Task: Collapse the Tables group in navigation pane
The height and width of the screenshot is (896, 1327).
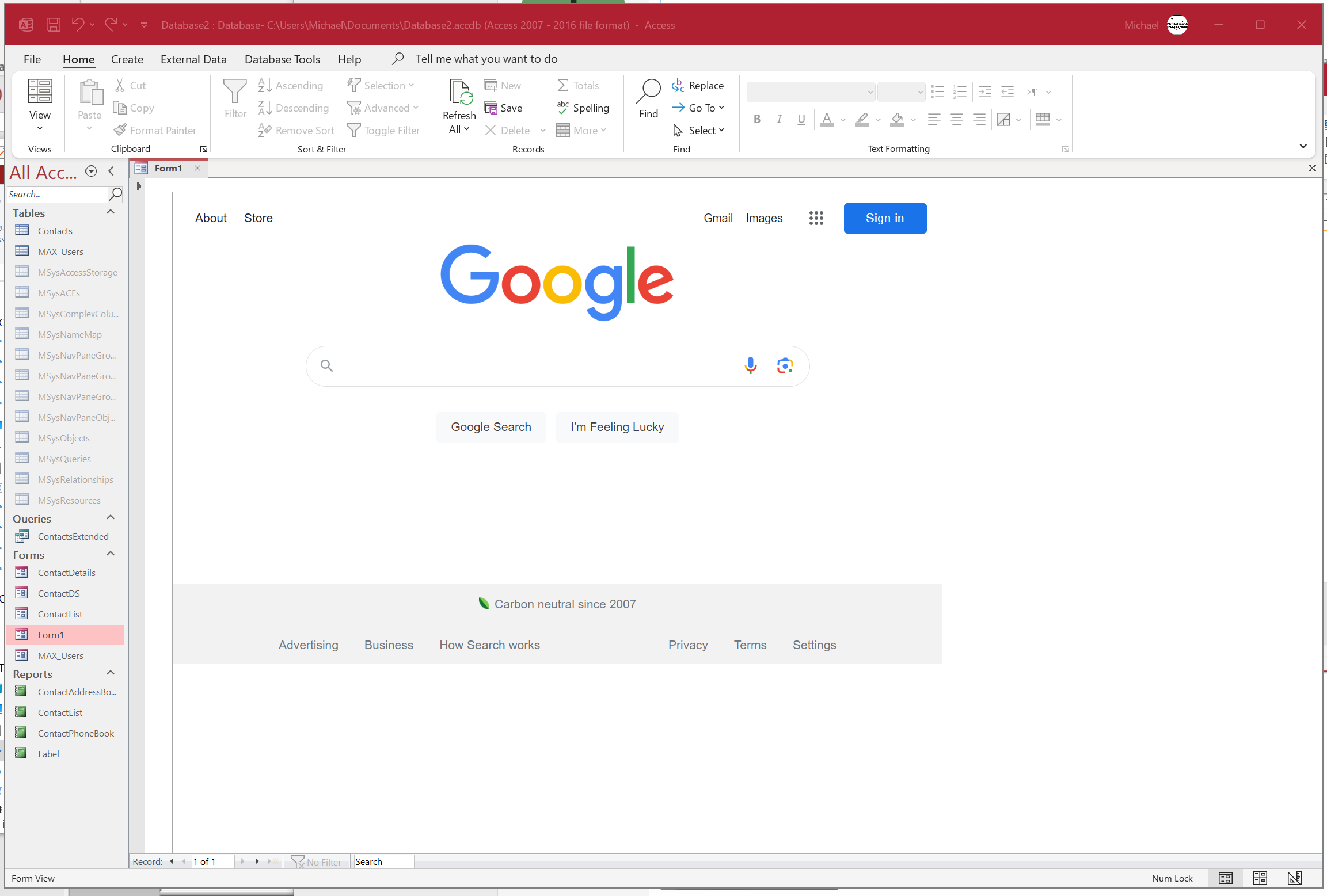Action: tap(111, 212)
